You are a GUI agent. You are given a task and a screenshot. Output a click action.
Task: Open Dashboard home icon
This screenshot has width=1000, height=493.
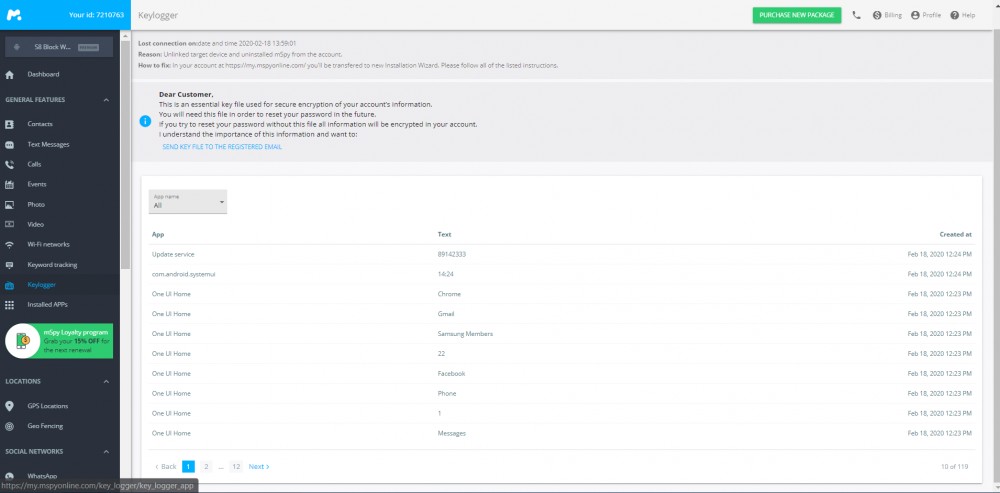[10, 75]
